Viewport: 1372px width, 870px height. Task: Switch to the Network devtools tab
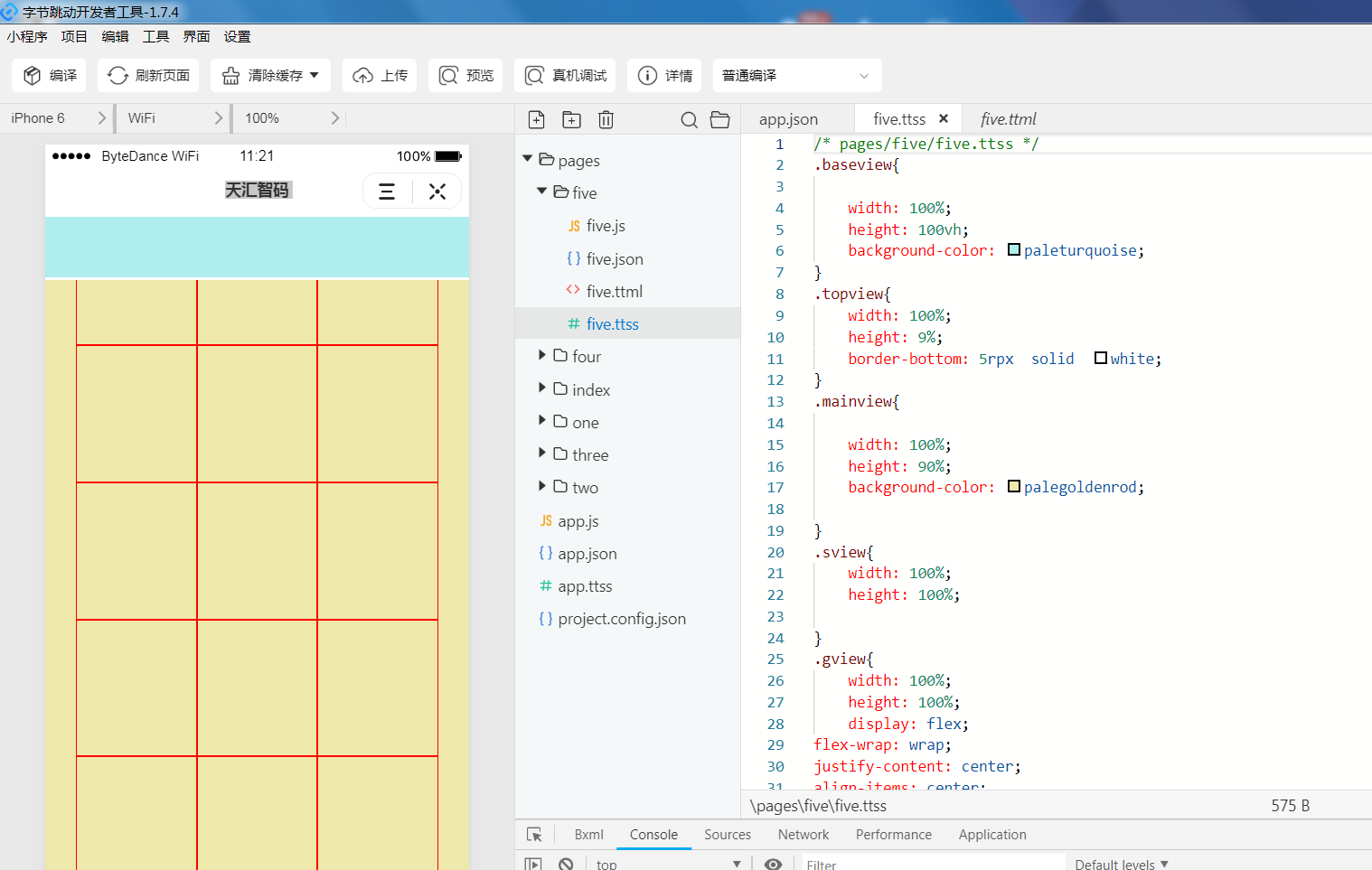pos(803,835)
